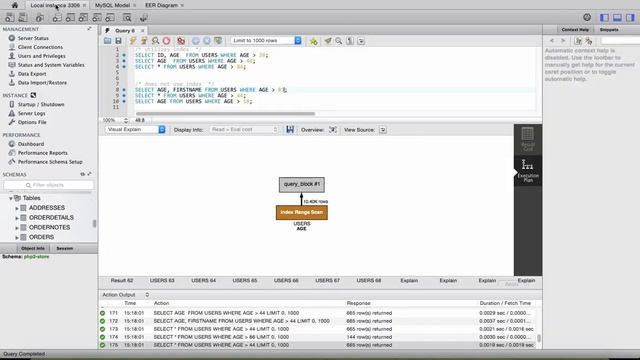The image size is (640, 360).
Task: Stop query execution red icon
Action: click(167, 41)
